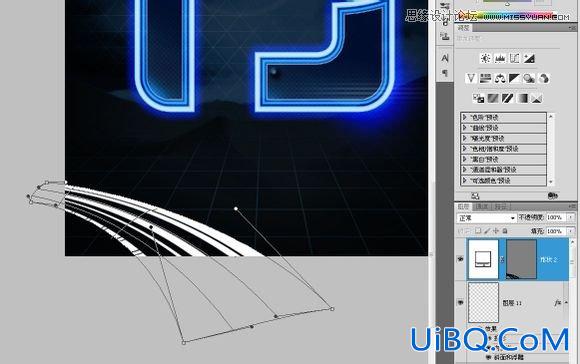Add a Vibrance adjustment (triangle V icon)
This screenshot has height=364, width=580.
pos(471,78)
